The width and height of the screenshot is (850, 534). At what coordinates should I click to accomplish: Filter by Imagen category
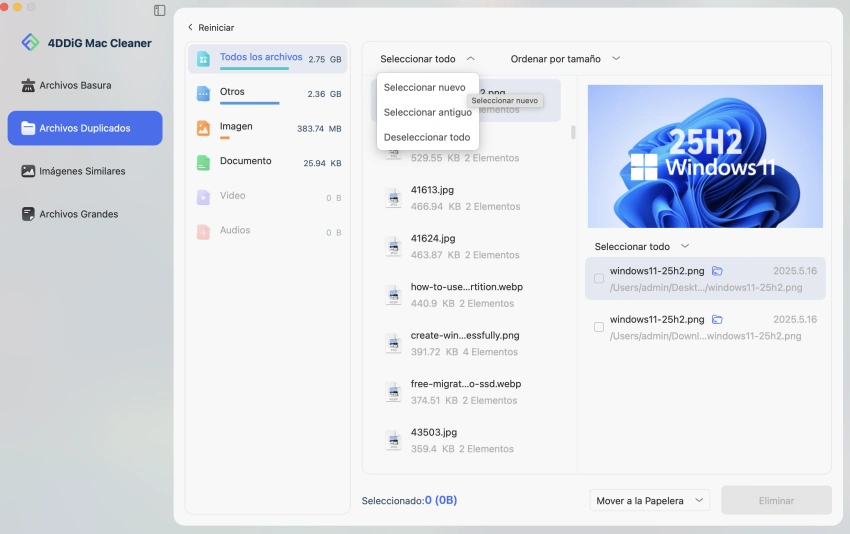point(268,128)
